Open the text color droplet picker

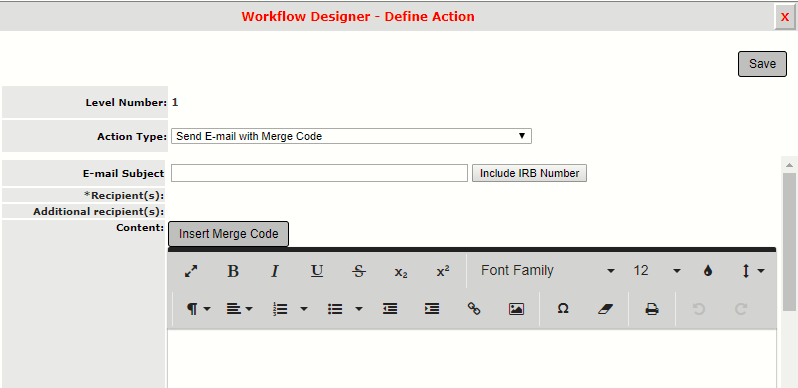(707, 271)
